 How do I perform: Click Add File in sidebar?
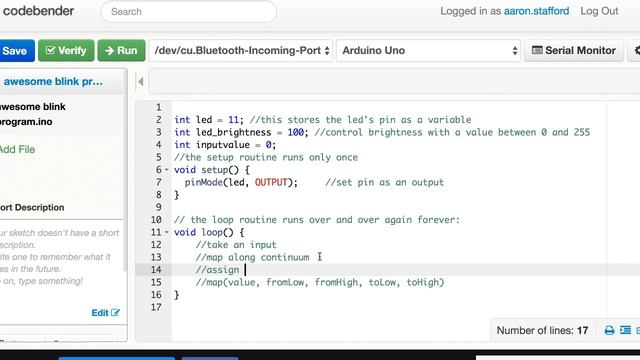pyautogui.click(x=17, y=149)
